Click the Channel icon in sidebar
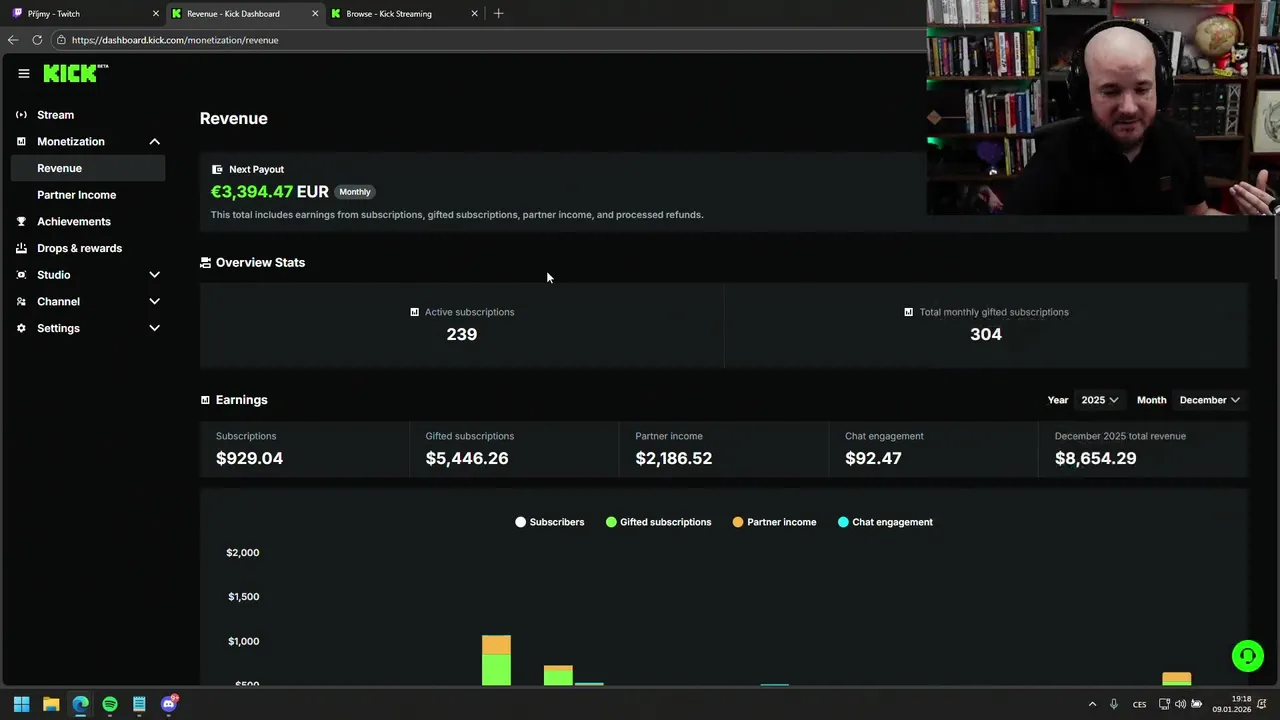Image resolution: width=1280 pixels, height=720 pixels. [x=21, y=302]
